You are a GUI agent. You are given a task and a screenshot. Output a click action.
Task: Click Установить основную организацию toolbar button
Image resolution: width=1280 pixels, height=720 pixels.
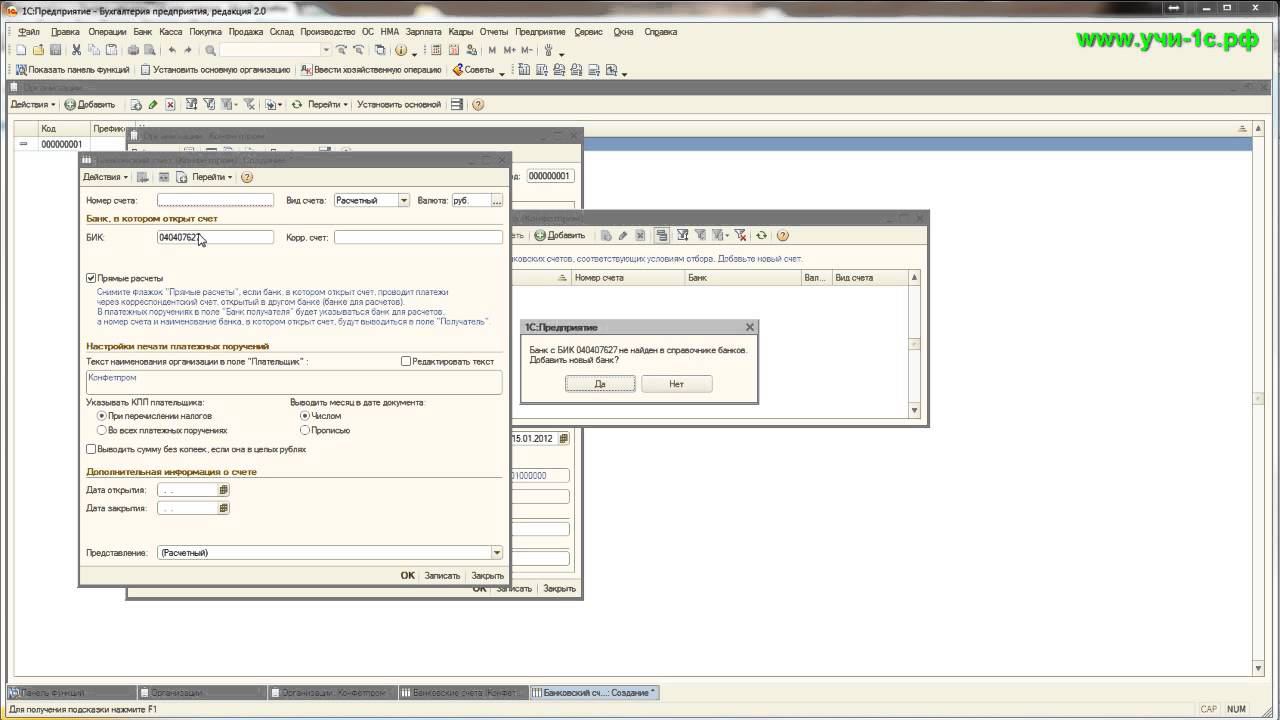215,70
